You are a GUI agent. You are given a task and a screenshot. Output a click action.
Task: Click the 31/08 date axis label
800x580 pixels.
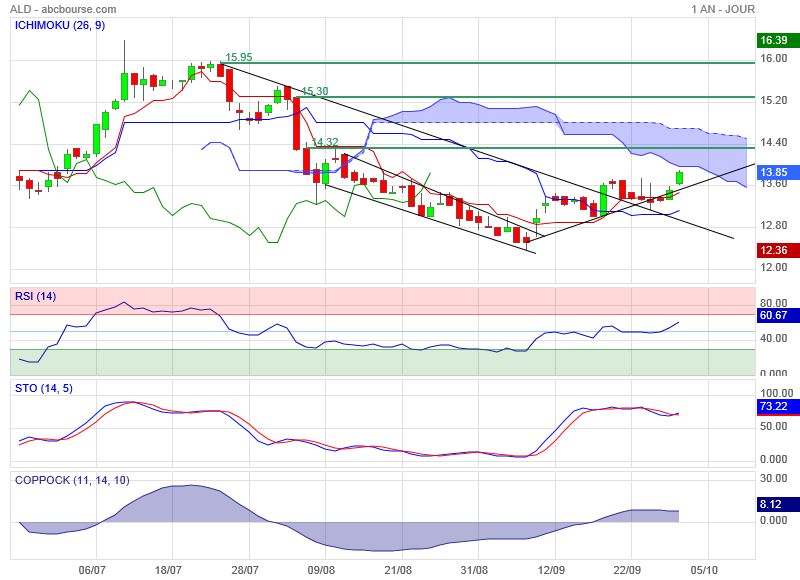point(474,570)
